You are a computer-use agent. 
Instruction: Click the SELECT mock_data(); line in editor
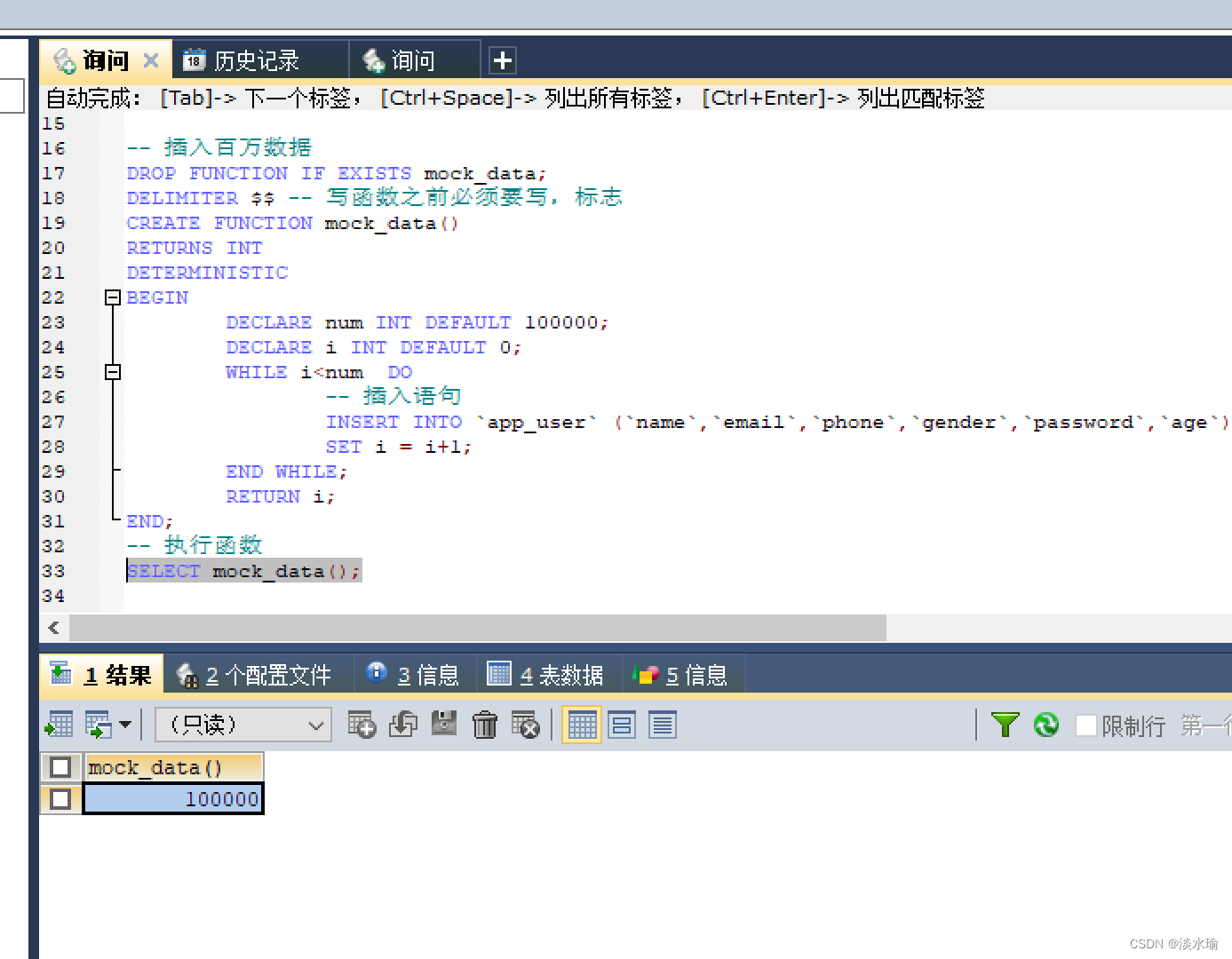(243, 571)
